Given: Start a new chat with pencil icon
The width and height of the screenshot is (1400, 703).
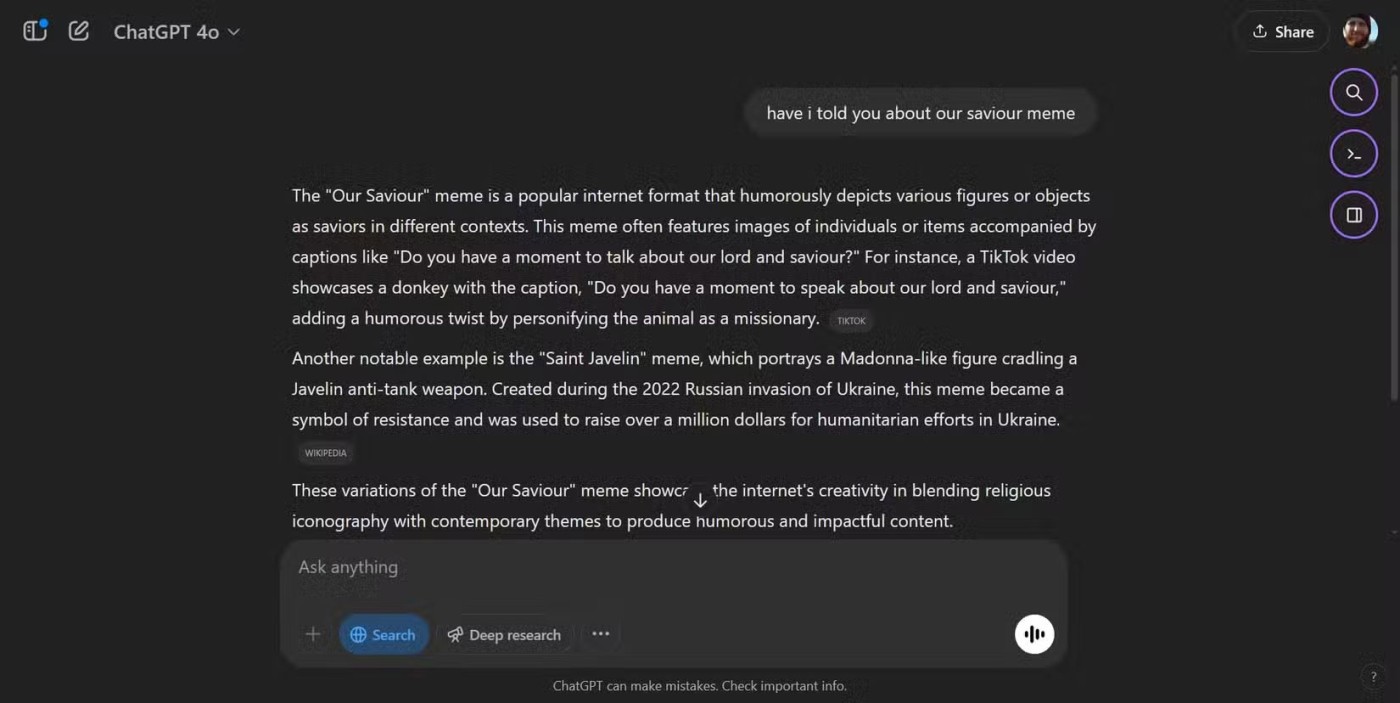Looking at the screenshot, I should [79, 31].
